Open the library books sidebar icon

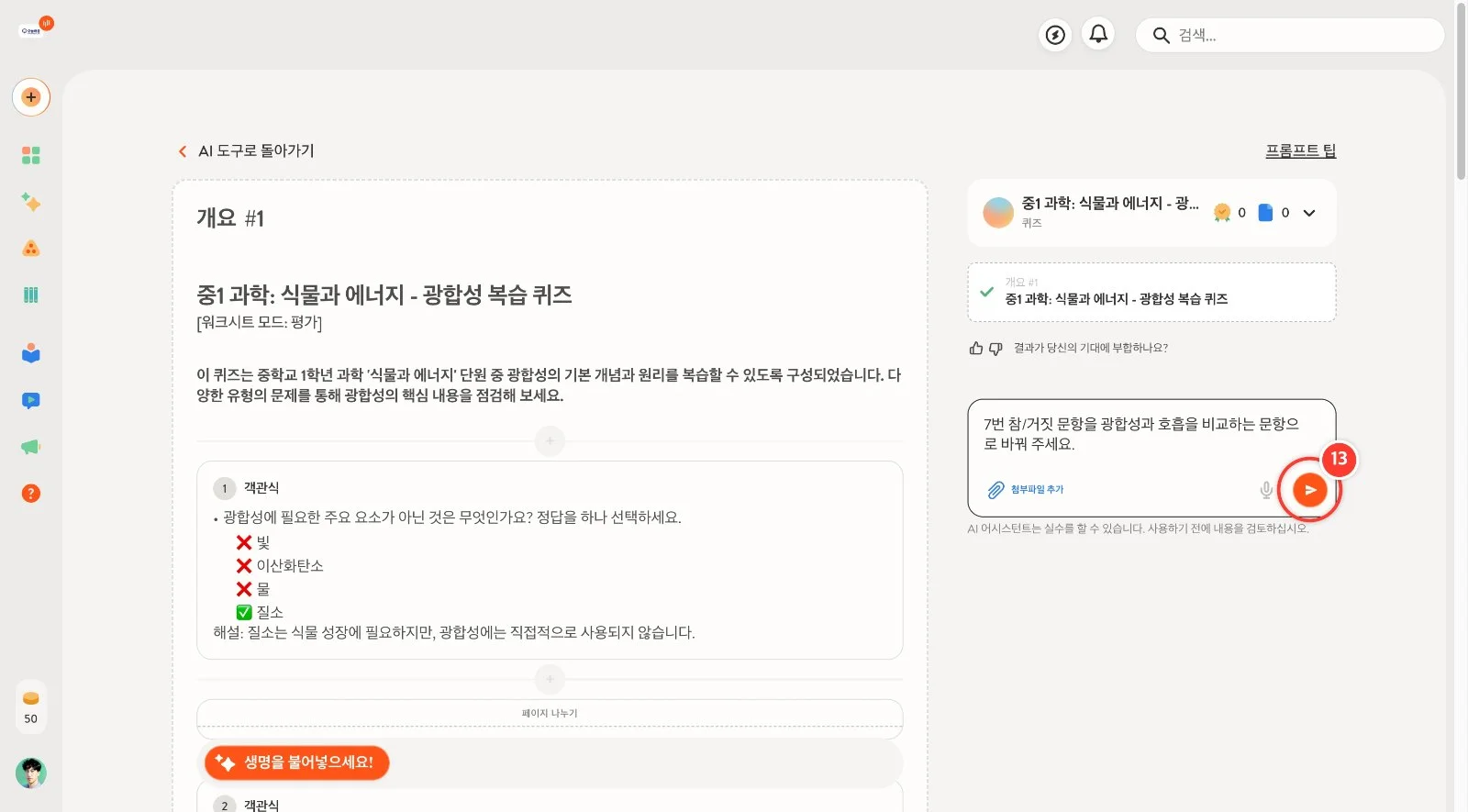click(x=31, y=295)
